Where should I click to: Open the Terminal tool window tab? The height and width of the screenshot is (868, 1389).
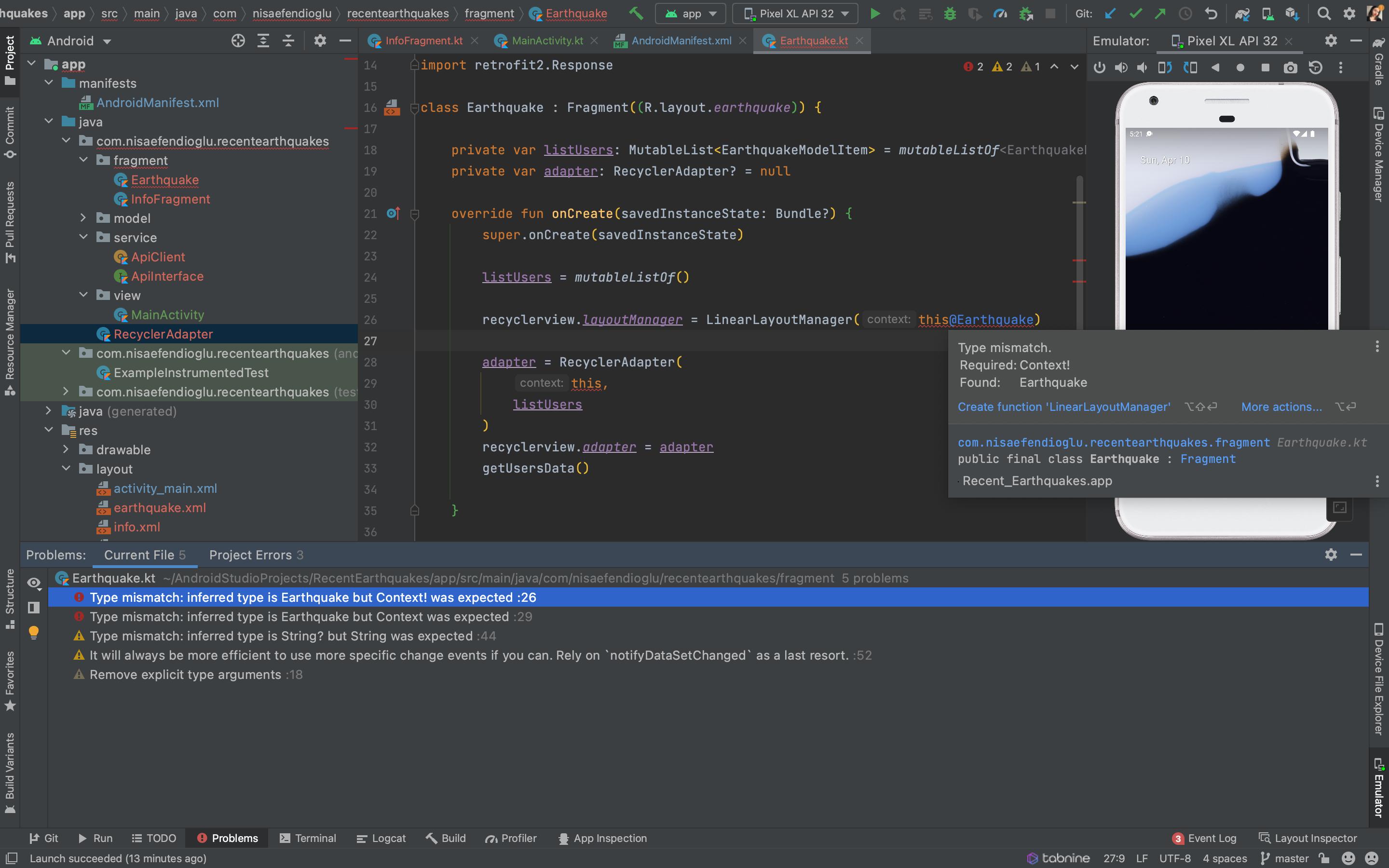click(308, 838)
